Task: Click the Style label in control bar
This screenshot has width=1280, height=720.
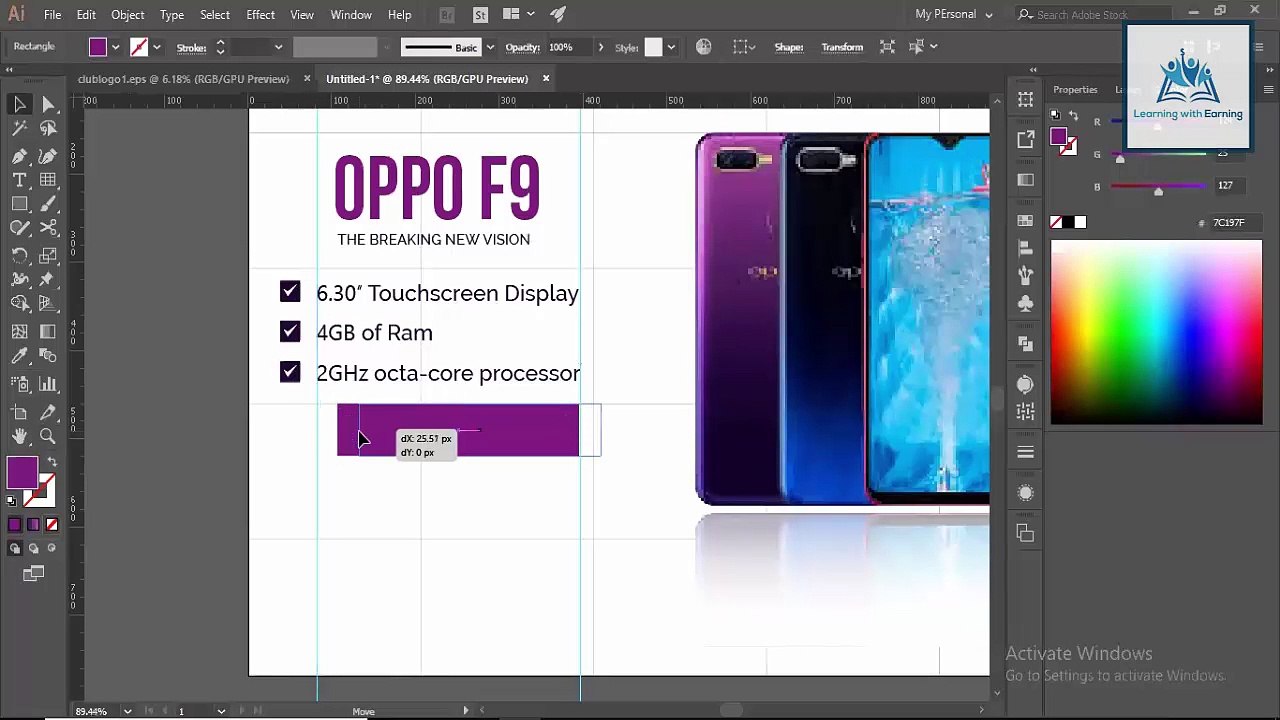Action: (x=626, y=47)
